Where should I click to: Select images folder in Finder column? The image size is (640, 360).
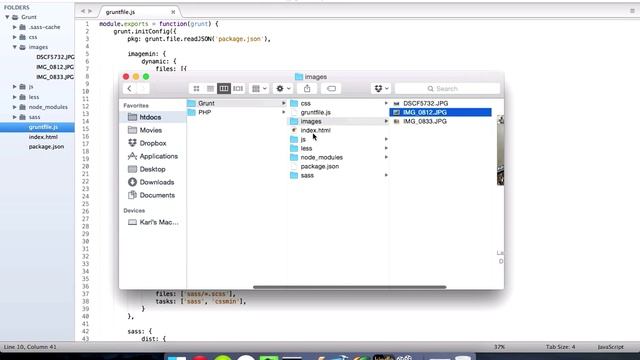[x=339, y=121]
